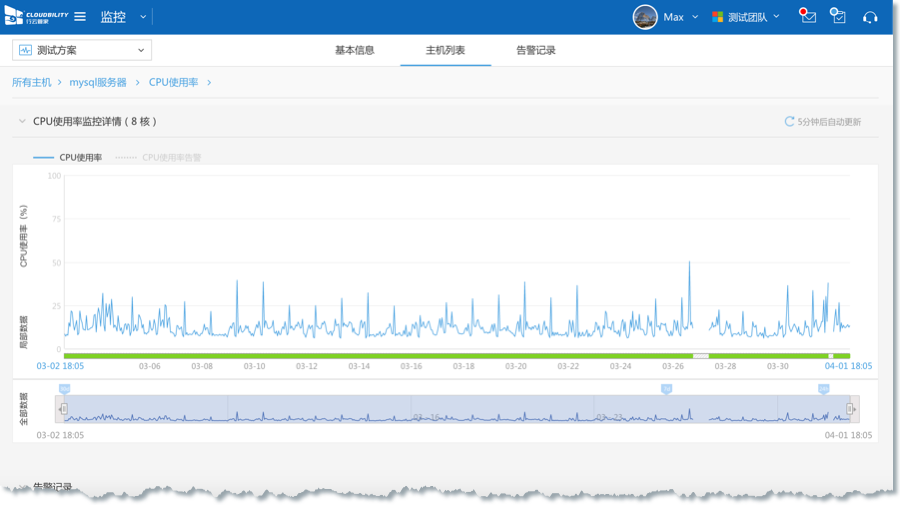The width and height of the screenshot is (900, 505).
Task: Click the left range slider handle
Action: [63, 408]
